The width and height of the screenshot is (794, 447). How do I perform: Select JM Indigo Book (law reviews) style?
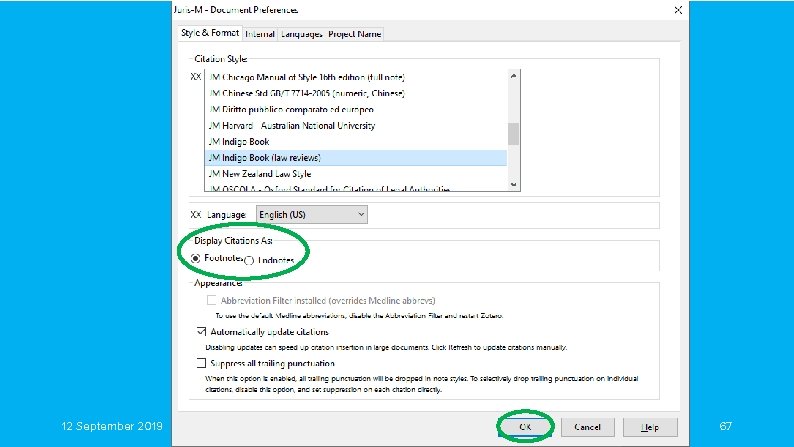[356, 158]
